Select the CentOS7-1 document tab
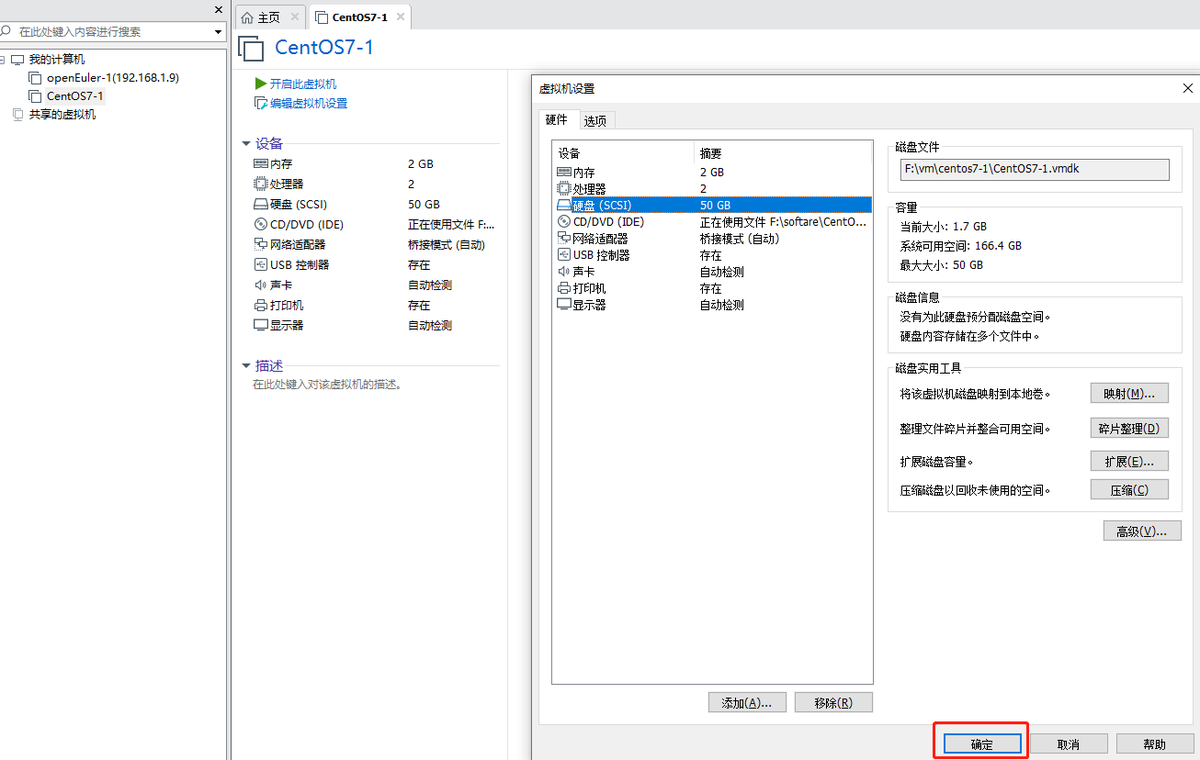Image resolution: width=1200 pixels, height=760 pixels. [x=360, y=17]
